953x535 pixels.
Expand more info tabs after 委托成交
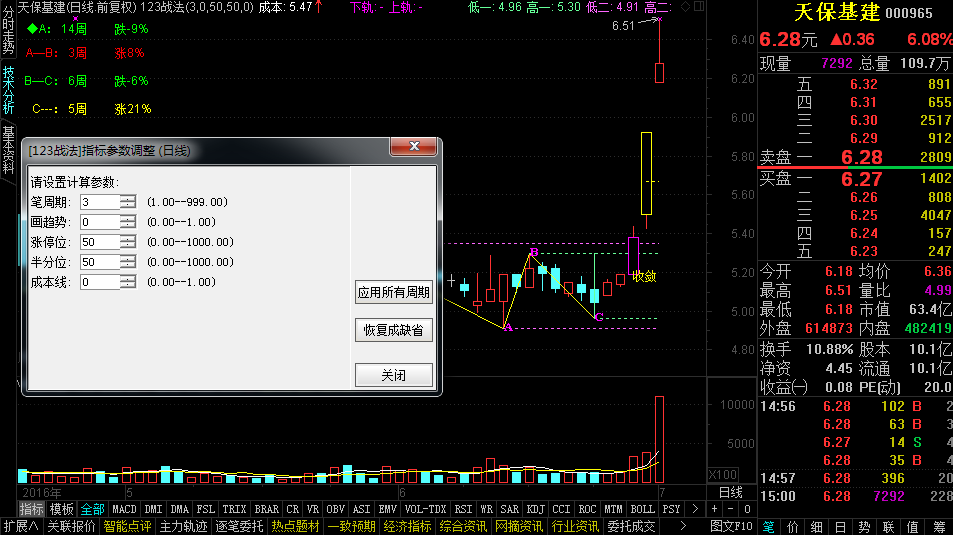tap(683, 526)
